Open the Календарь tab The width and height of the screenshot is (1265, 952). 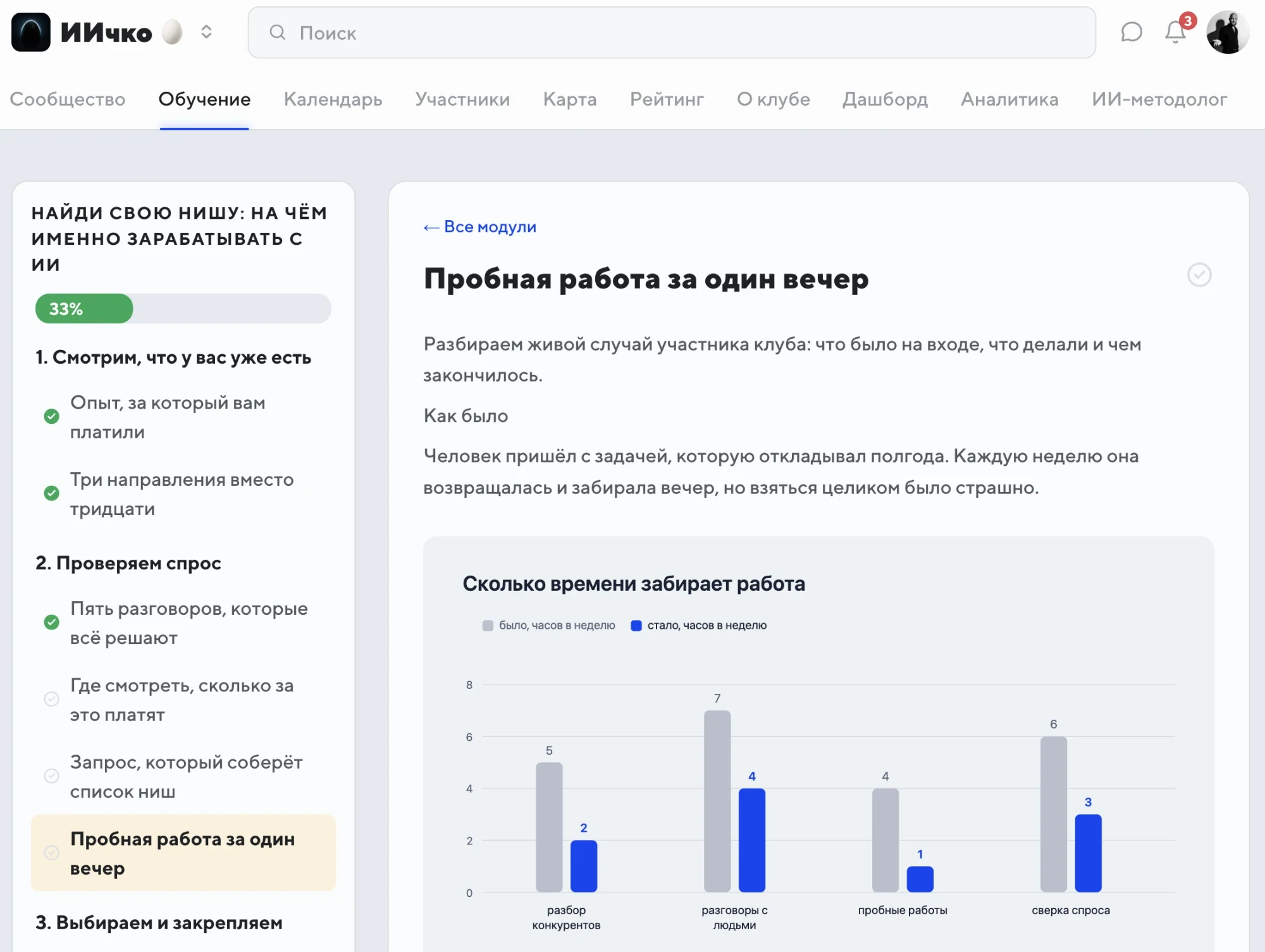[x=333, y=99]
